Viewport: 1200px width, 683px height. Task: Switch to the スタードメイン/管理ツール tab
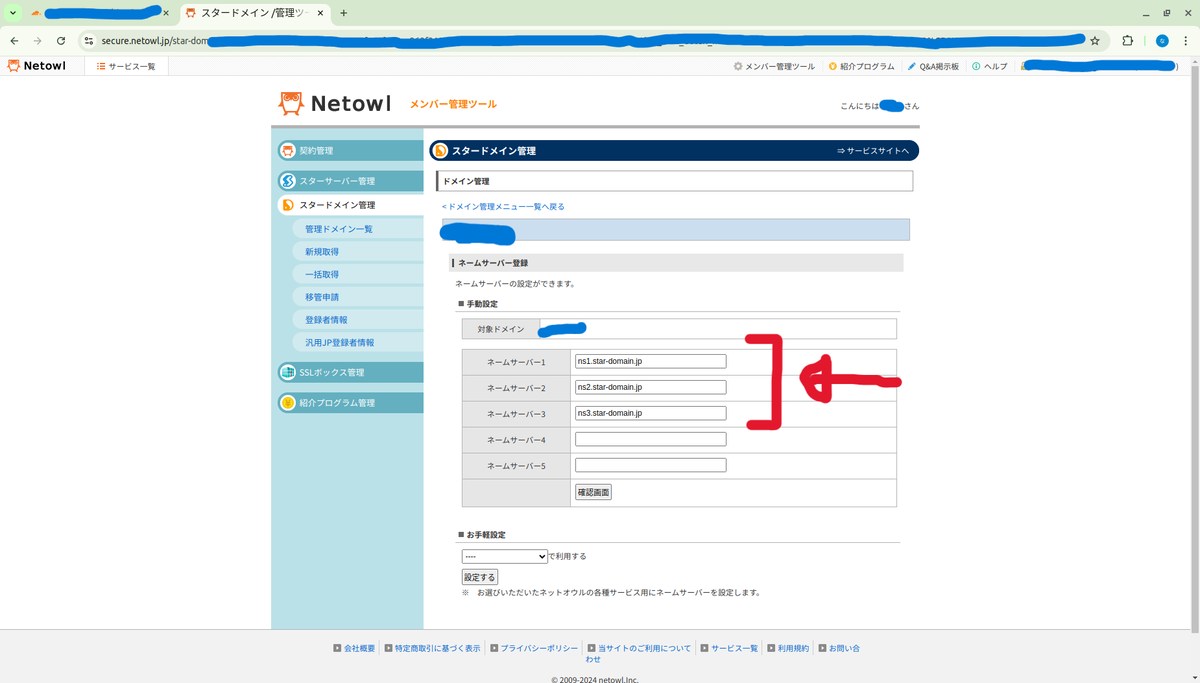pyautogui.click(x=254, y=13)
